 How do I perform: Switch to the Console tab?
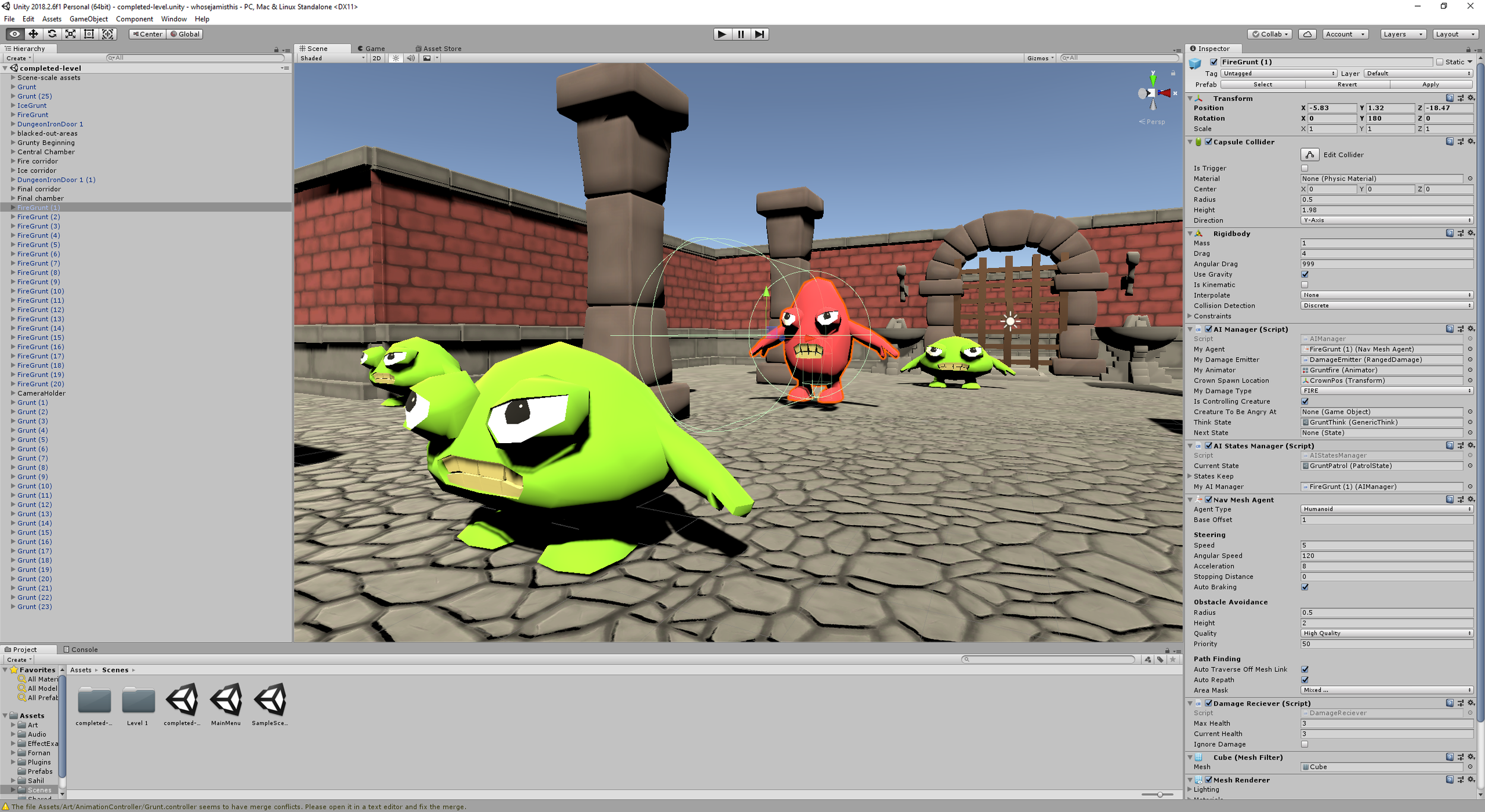click(x=81, y=649)
